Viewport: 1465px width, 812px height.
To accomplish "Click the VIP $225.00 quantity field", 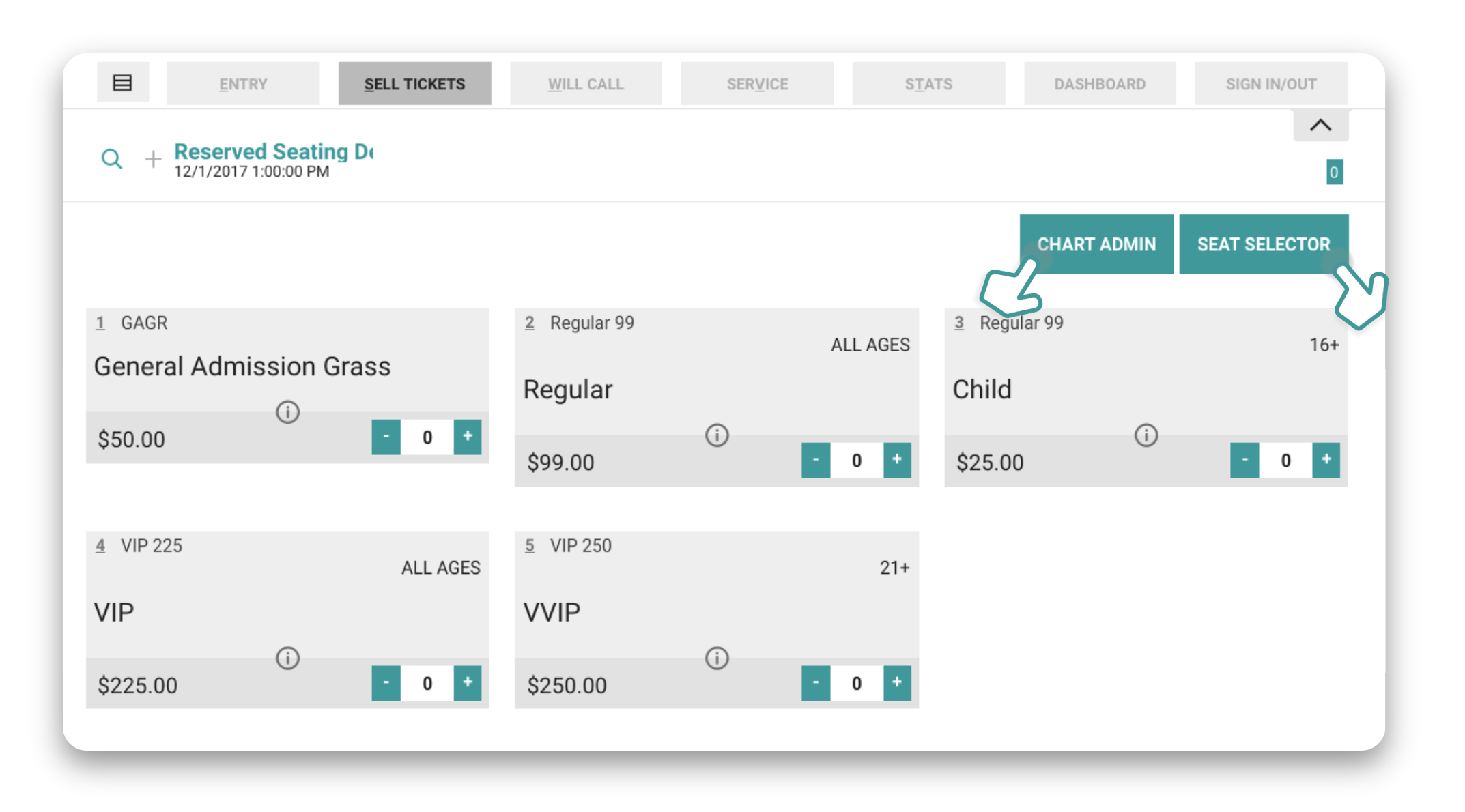I will coord(427,683).
